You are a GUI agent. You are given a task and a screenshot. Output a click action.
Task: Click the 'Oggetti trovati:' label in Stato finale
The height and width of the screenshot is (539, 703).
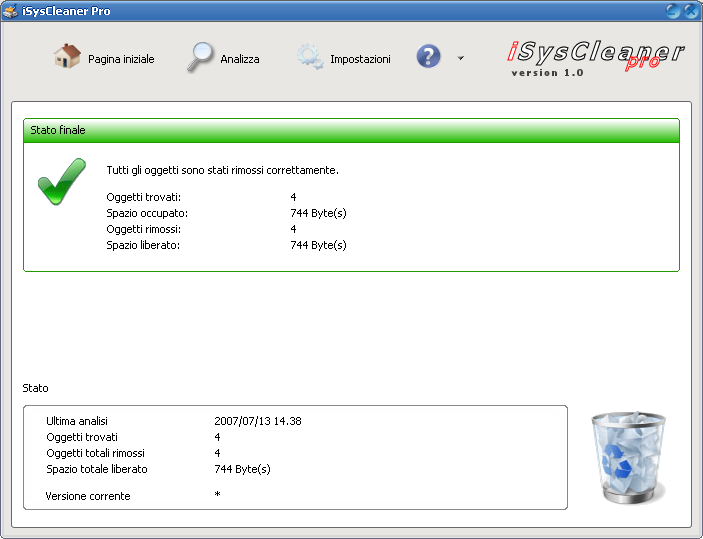coord(143,197)
